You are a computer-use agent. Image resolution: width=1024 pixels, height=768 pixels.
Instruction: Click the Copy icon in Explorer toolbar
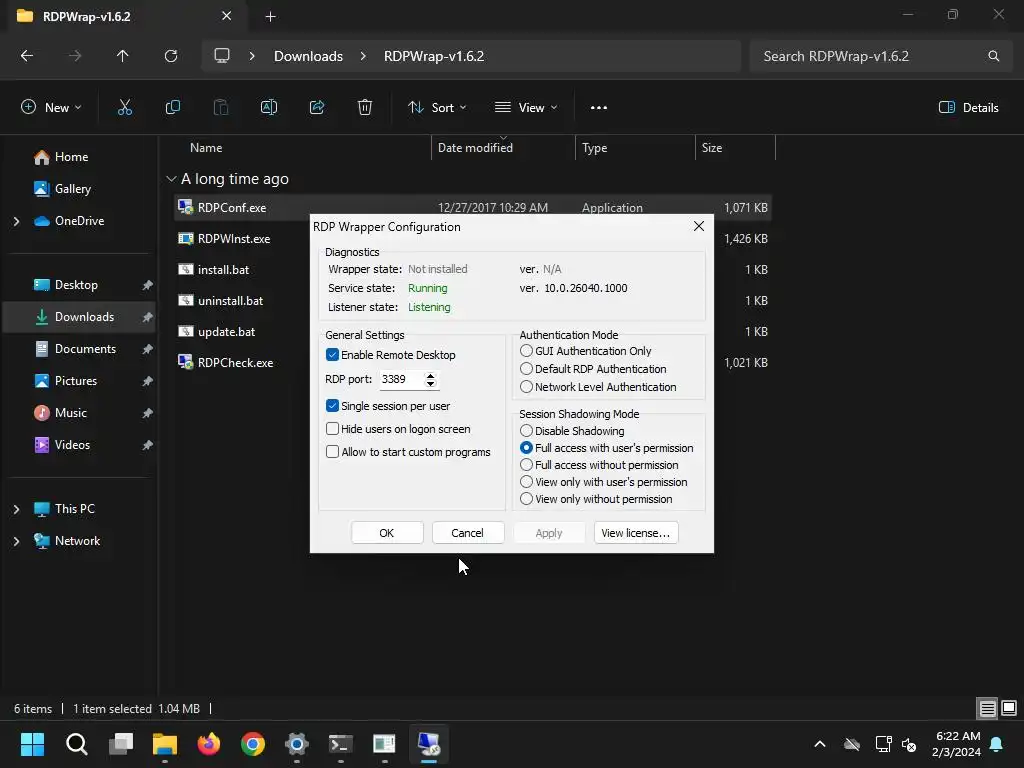click(x=172, y=108)
